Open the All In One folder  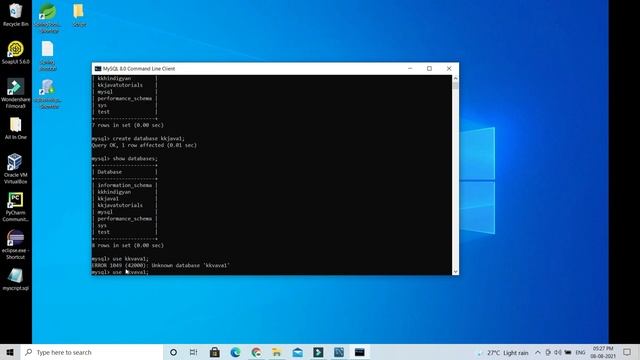[x=16, y=128]
